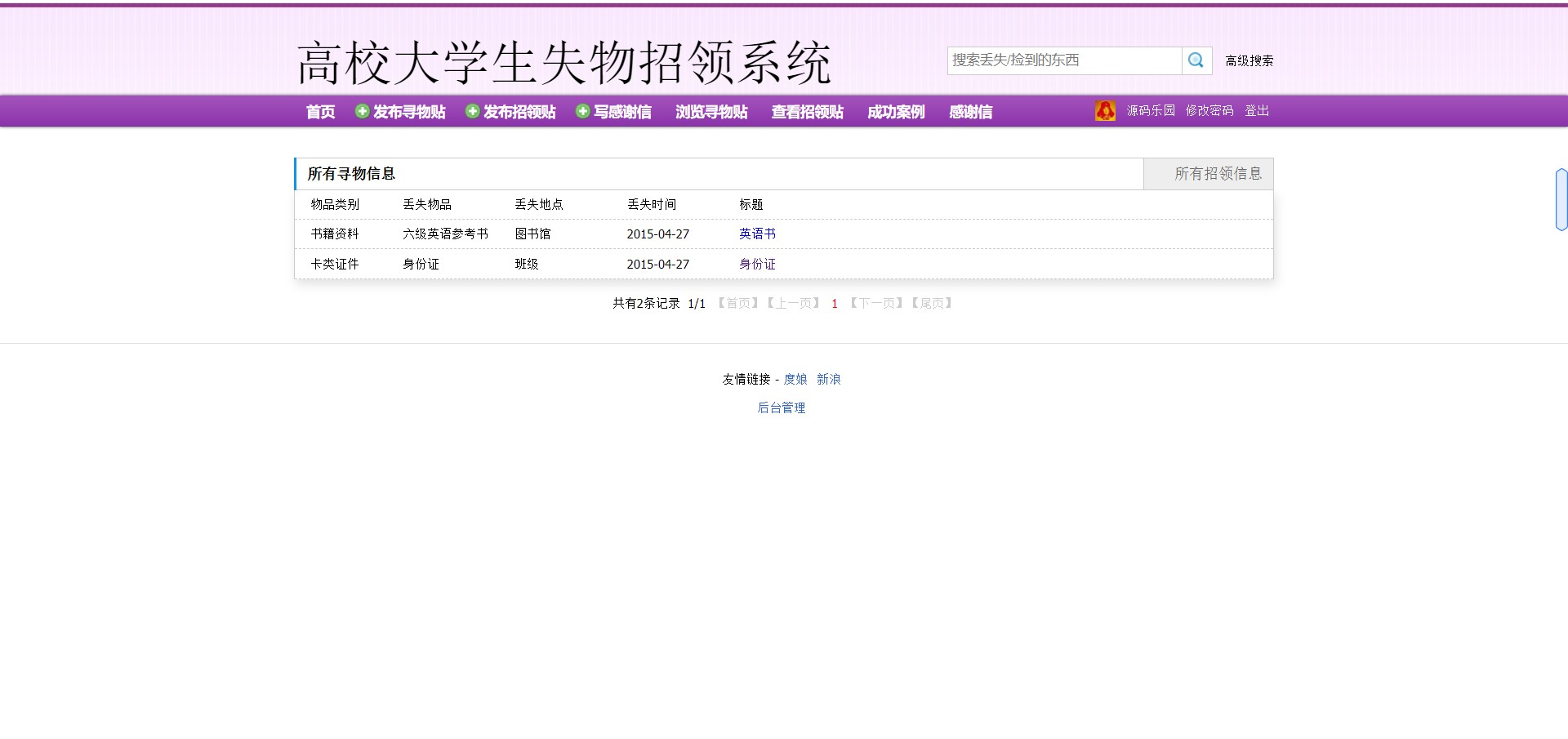The width and height of the screenshot is (1568, 739).
Task: Open the 首页 navigation item
Action: pyautogui.click(x=320, y=112)
